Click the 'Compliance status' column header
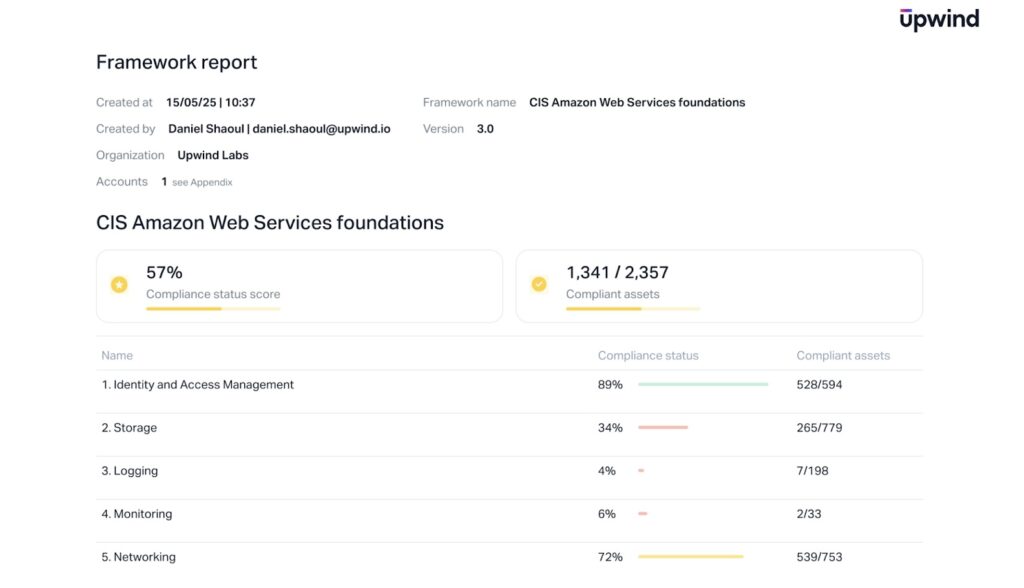 648,355
